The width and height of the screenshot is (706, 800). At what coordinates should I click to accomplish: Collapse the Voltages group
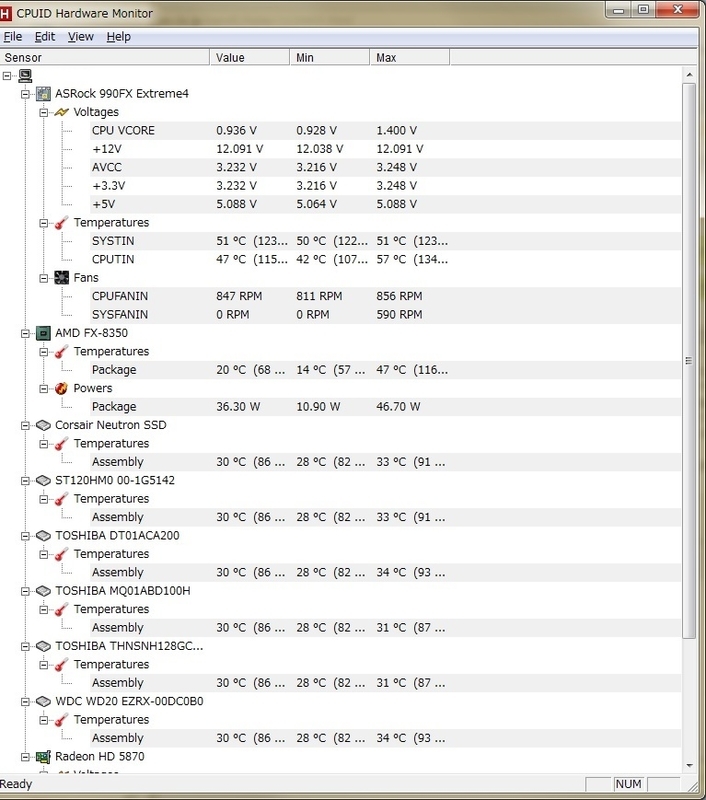point(43,113)
